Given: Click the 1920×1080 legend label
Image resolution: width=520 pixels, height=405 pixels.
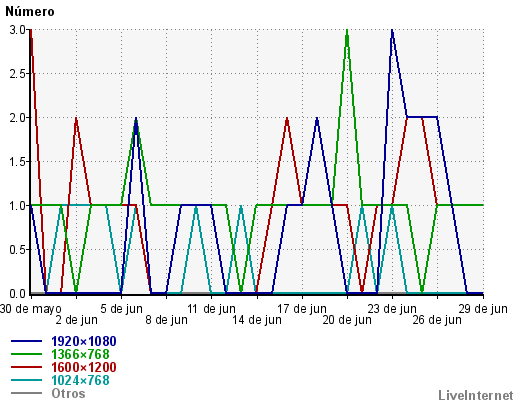Looking at the screenshot, I should (84, 341).
